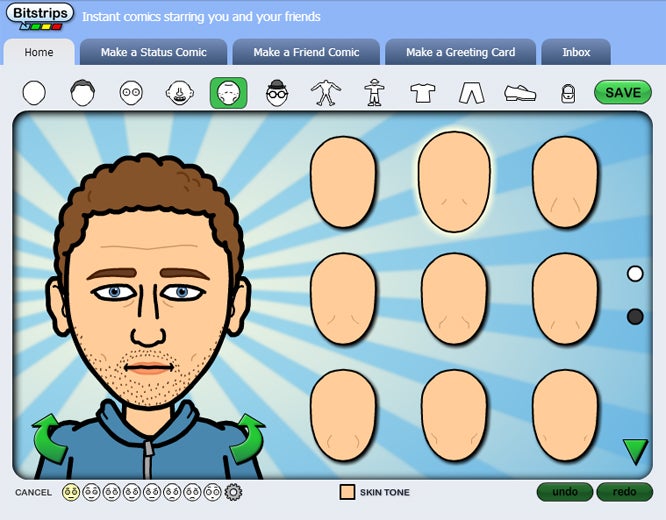Rotate avatar with left green arrow
666x520 pixels.
point(50,441)
